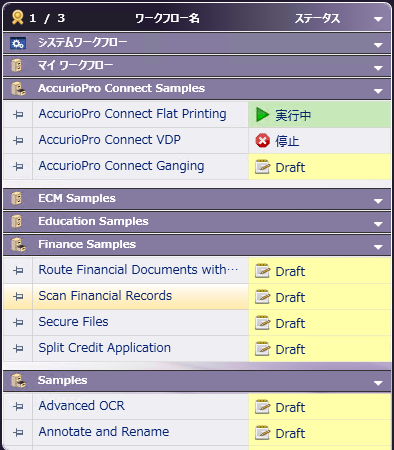Click the green running play icon
Screen dimensions: 394x450
tap(262, 115)
